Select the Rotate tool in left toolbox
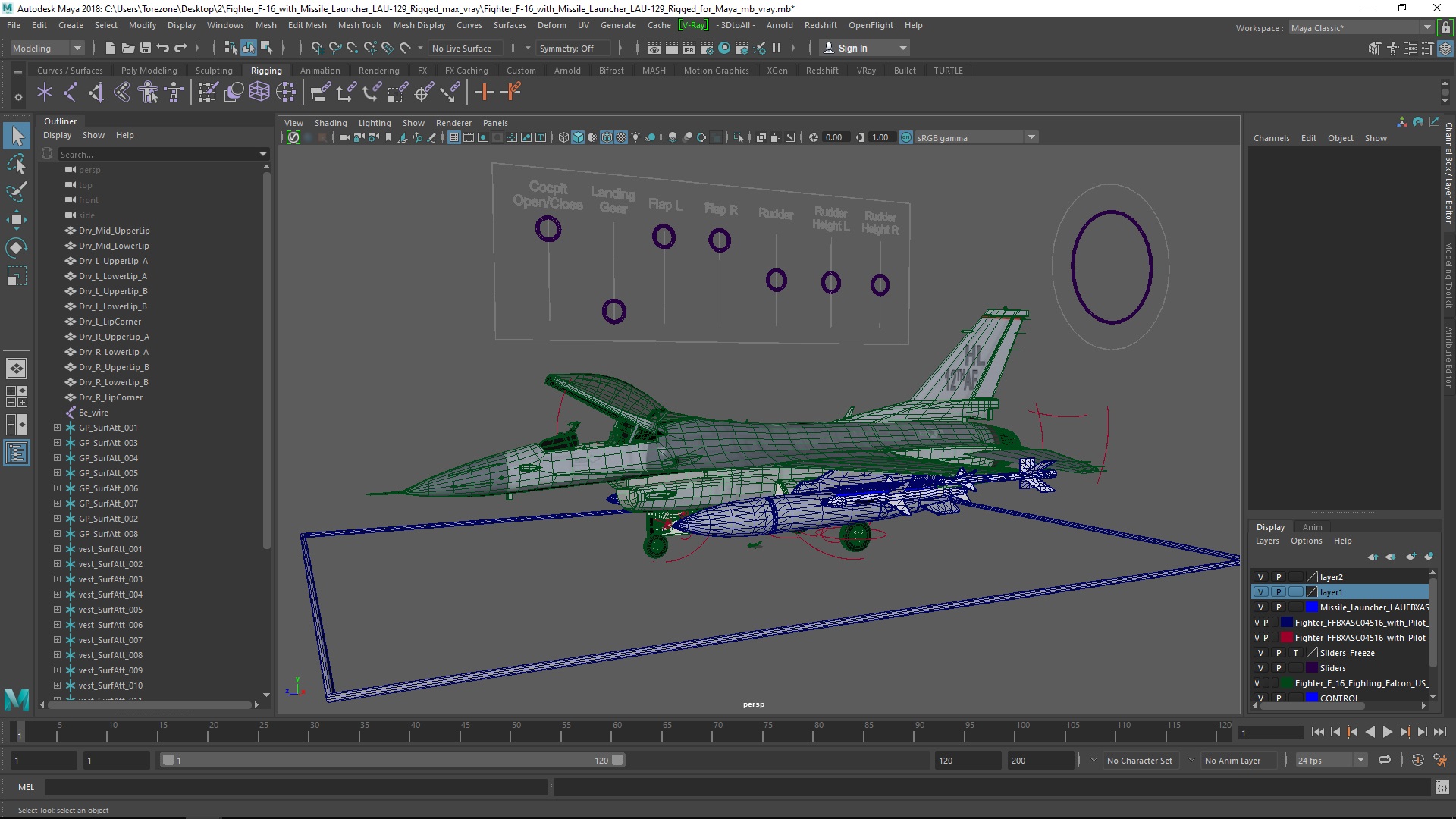Screen dimensions: 1456x819 (x=17, y=248)
